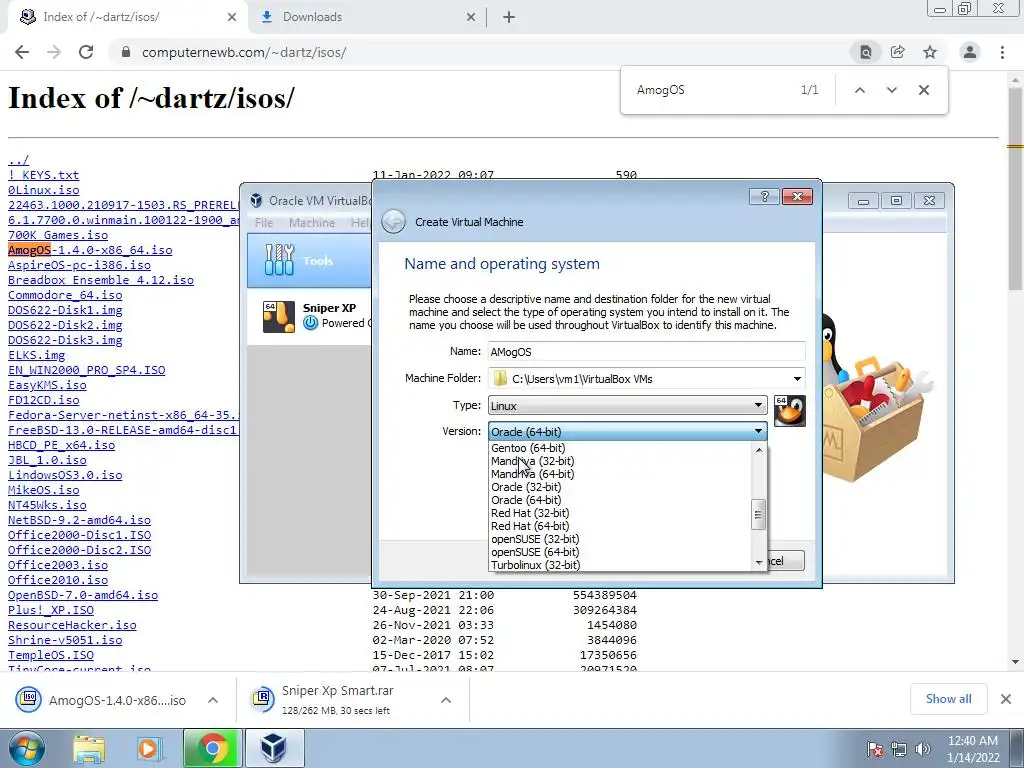The width and height of the screenshot is (1024, 768).
Task: Open the Windows Start menu
Action: pos(26,748)
